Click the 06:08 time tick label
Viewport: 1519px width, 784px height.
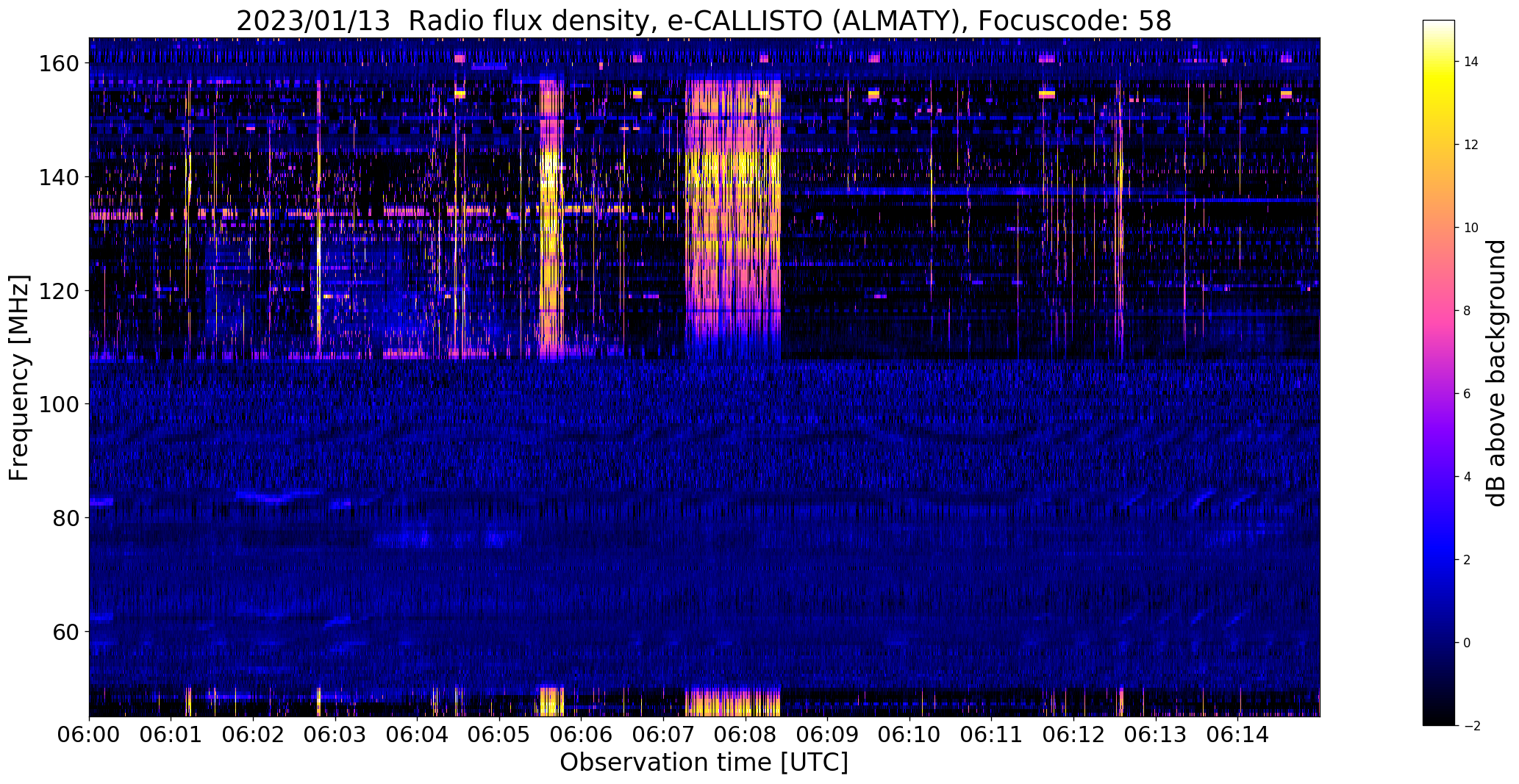click(x=746, y=733)
